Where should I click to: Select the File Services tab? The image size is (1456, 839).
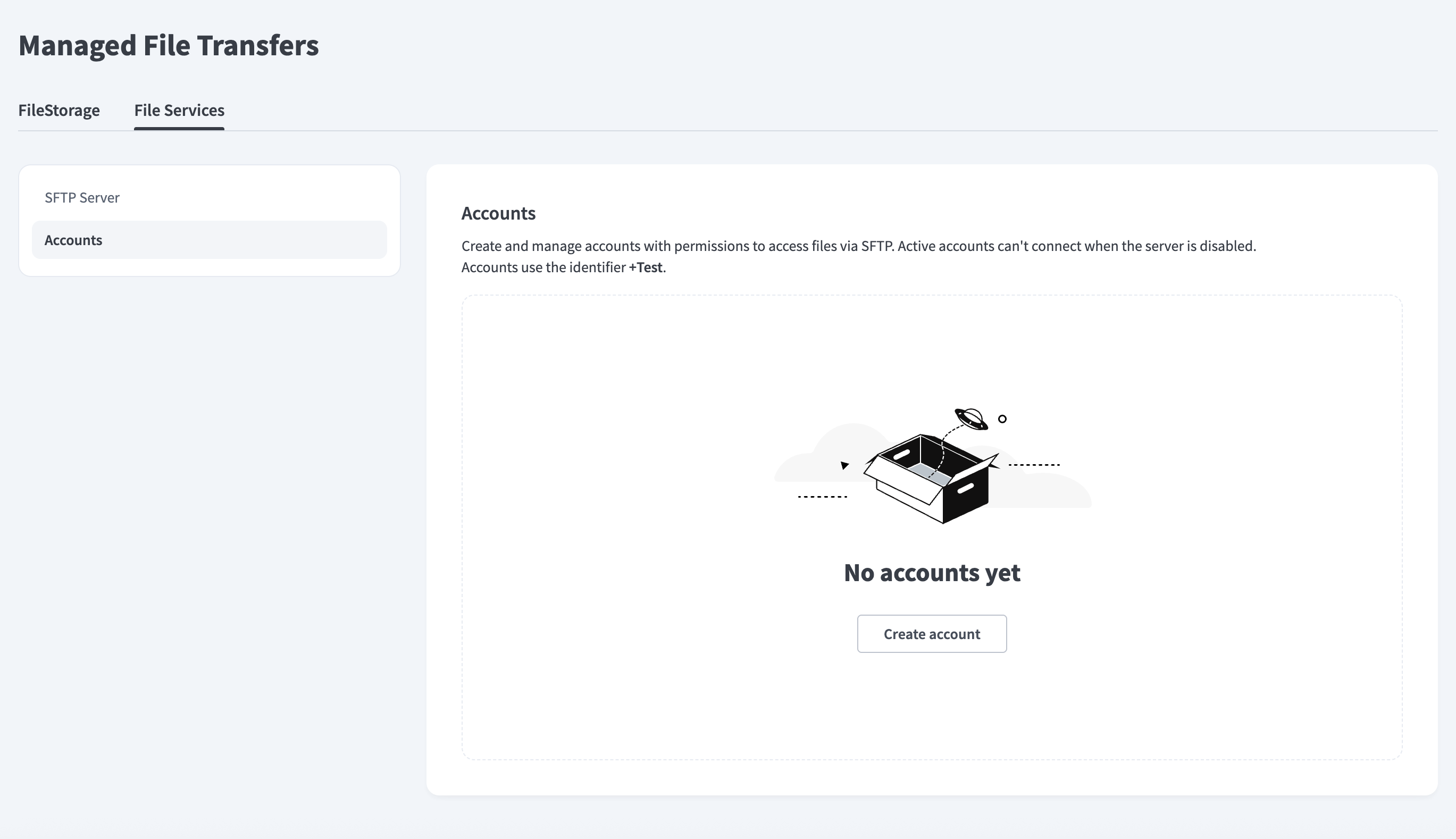179,110
